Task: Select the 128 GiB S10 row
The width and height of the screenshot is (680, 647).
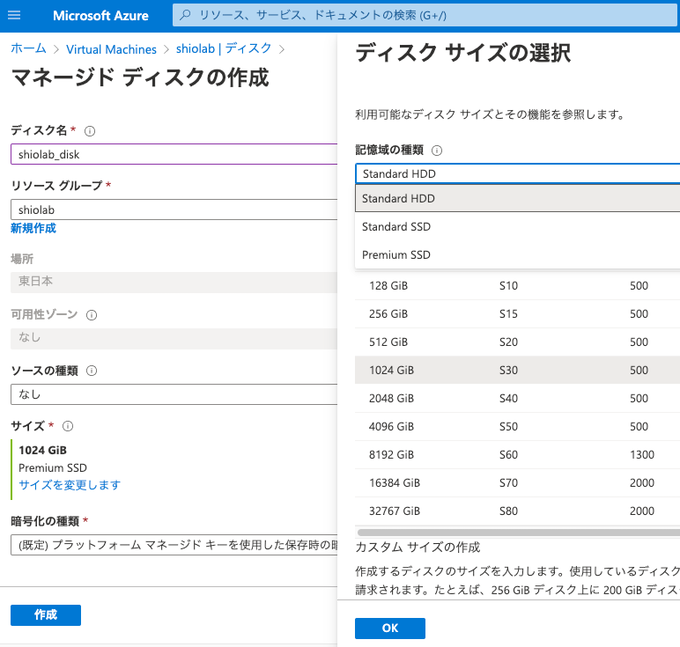Action: (517, 286)
